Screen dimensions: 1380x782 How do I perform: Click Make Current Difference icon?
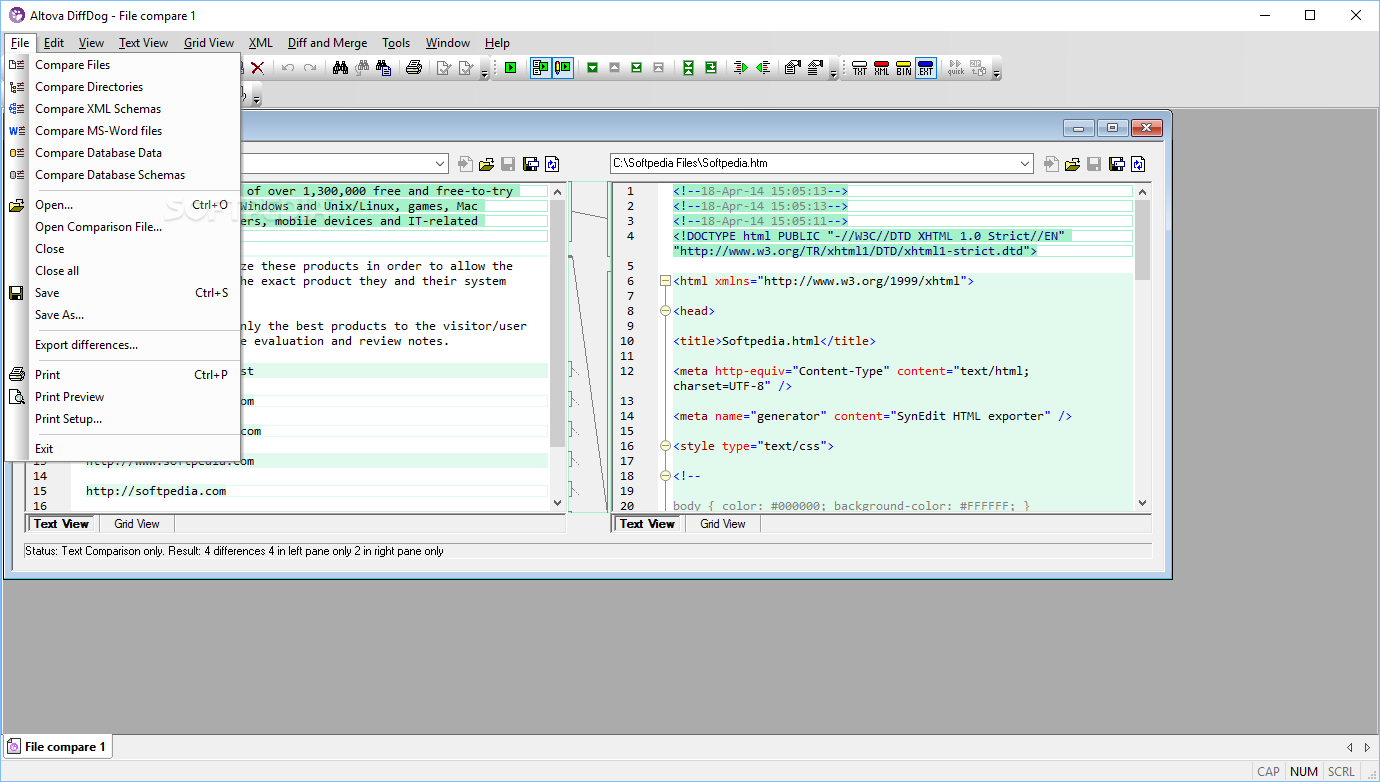710,67
